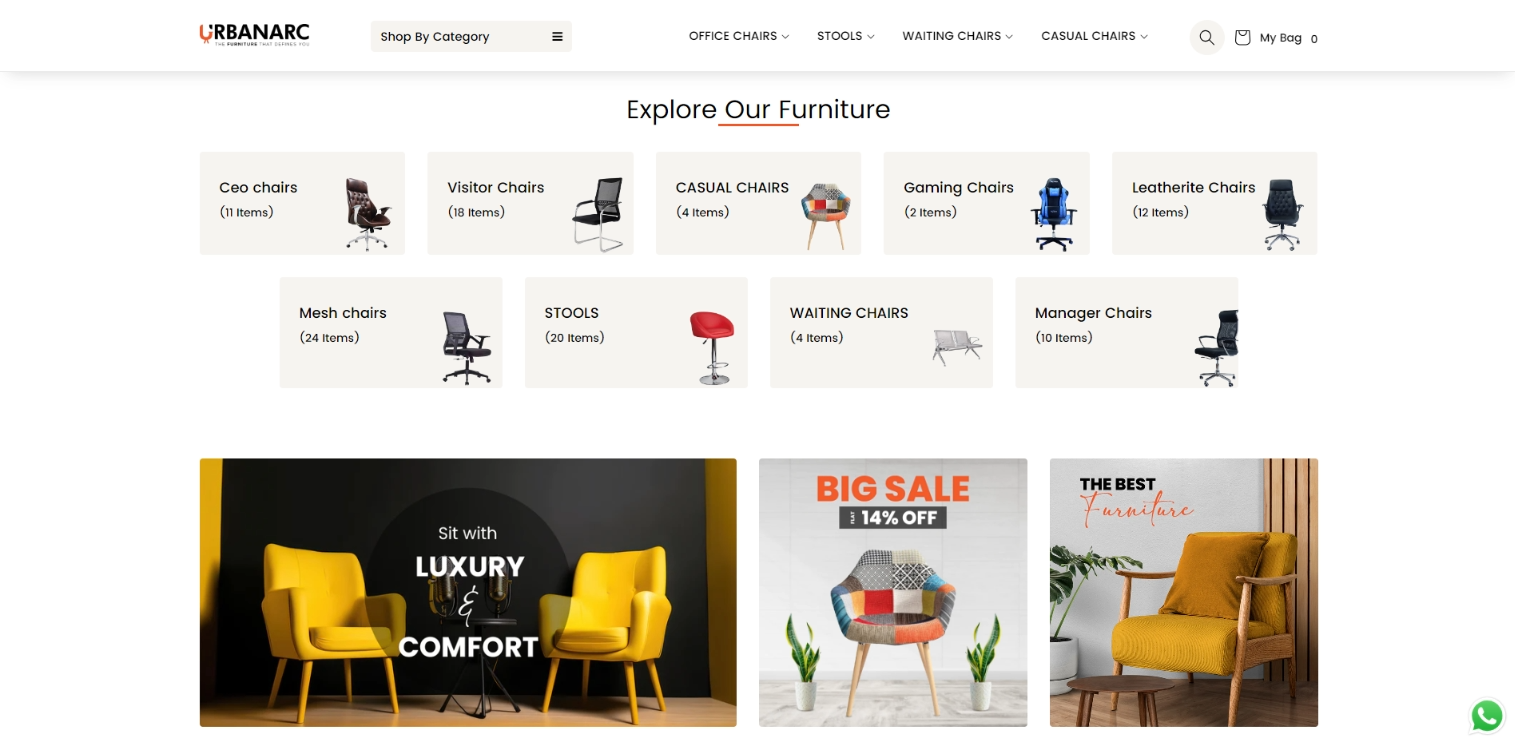The width and height of the screenshot is (1515, 746).
Task: Click the red bar stool image
Action: 712,347
